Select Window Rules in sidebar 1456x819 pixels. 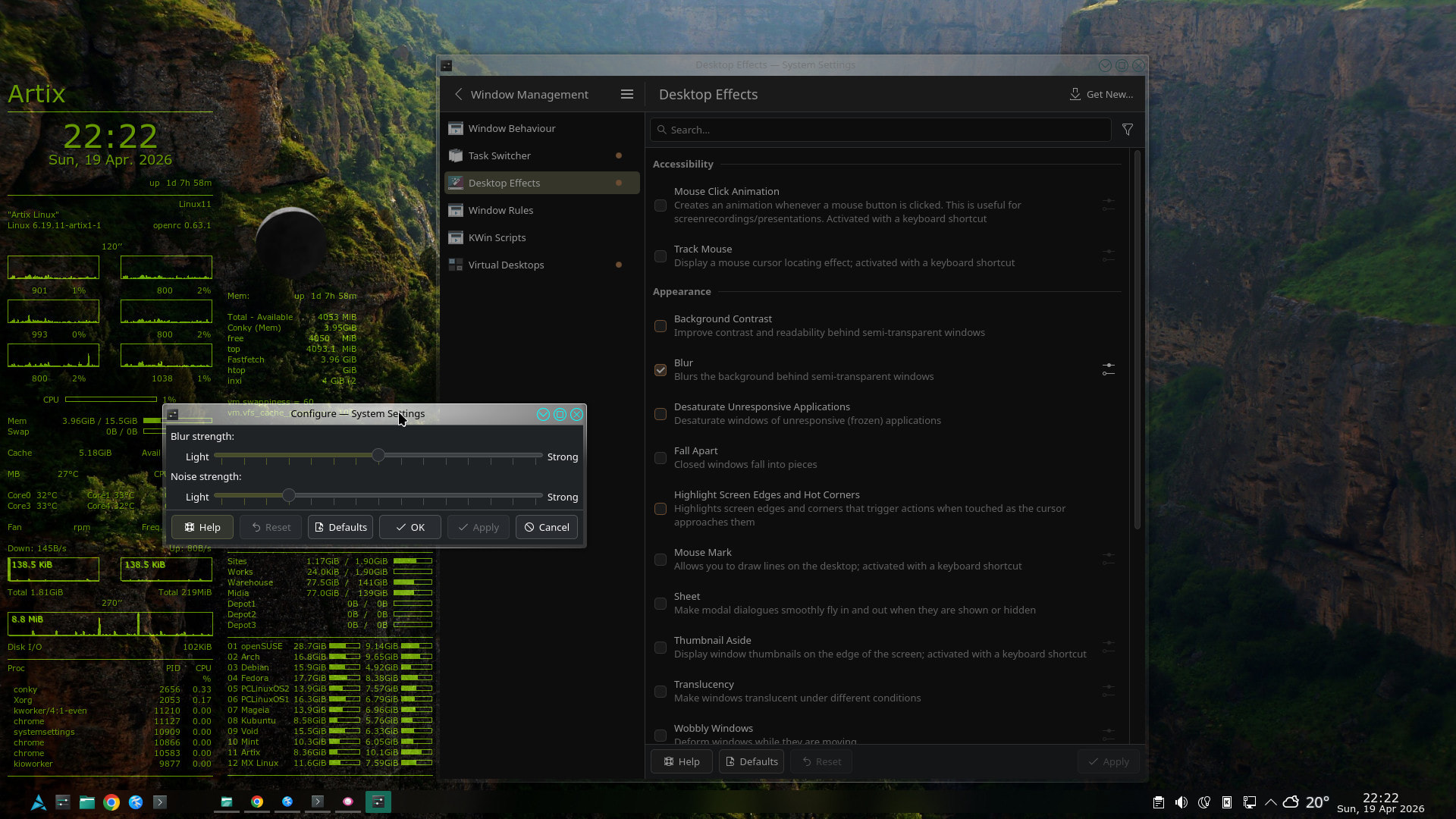point(500,210)
